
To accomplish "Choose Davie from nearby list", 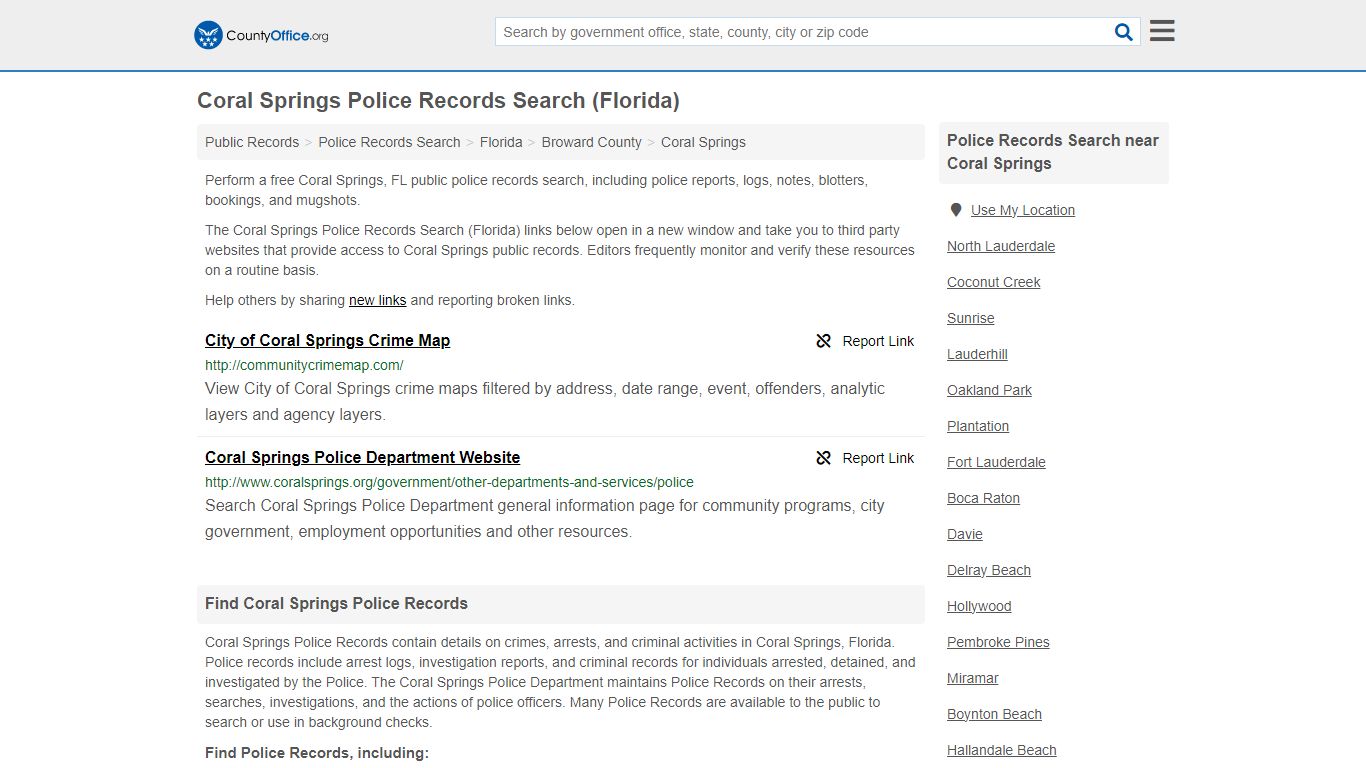I will [965, 534].
